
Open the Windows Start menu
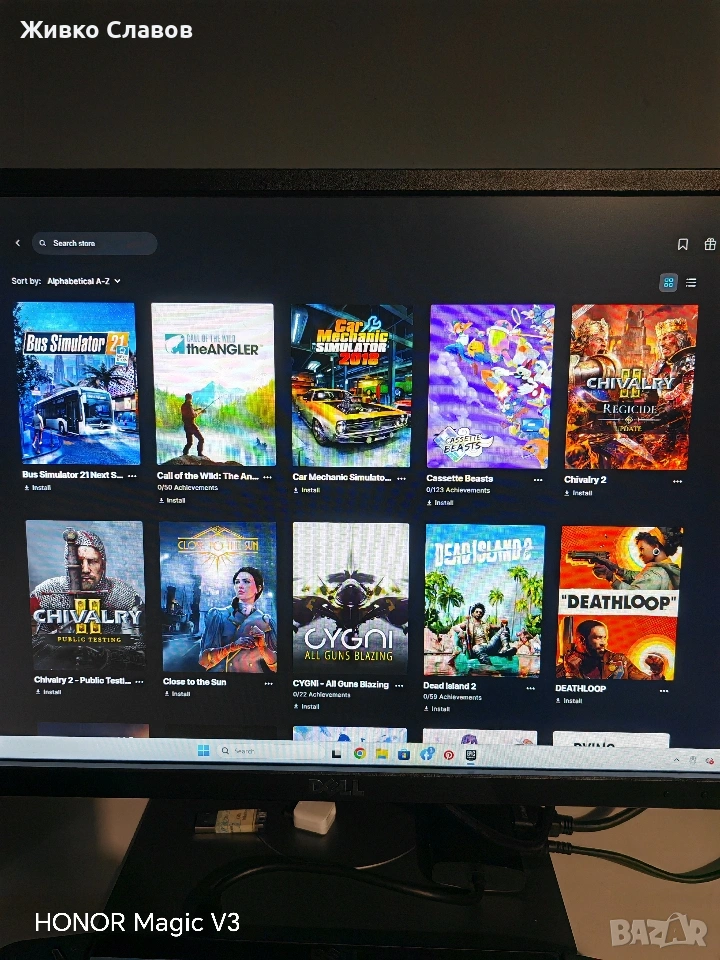pos(204,751)
